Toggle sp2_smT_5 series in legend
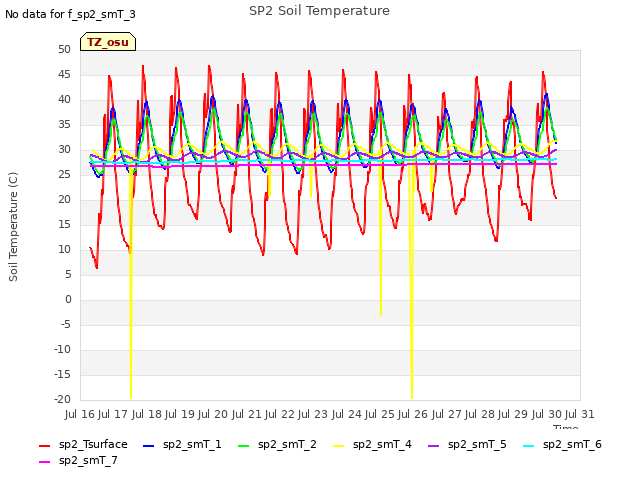 click(x=467, y=444)
